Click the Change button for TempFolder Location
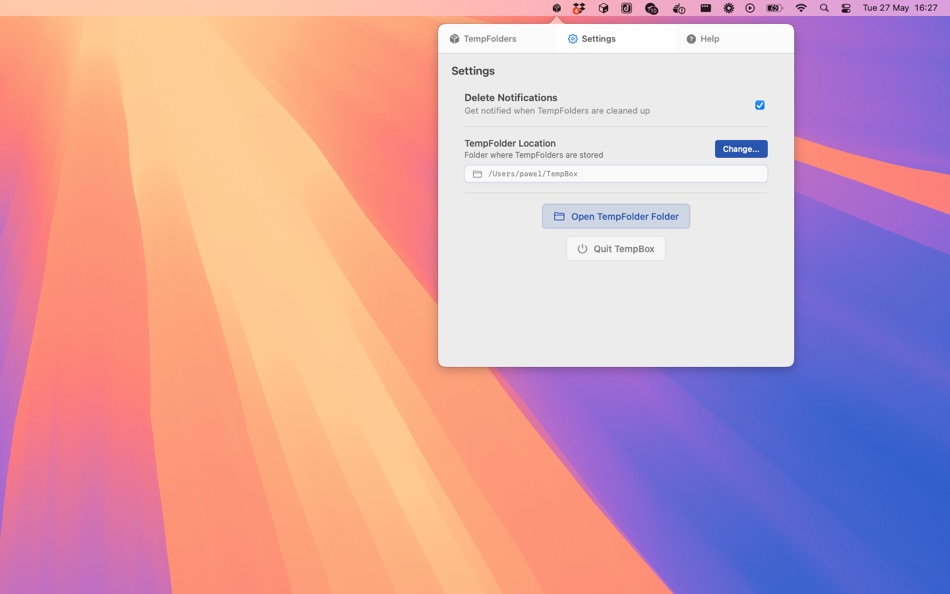This screenshot has width=950, height=594. click(x=741, y=148)
